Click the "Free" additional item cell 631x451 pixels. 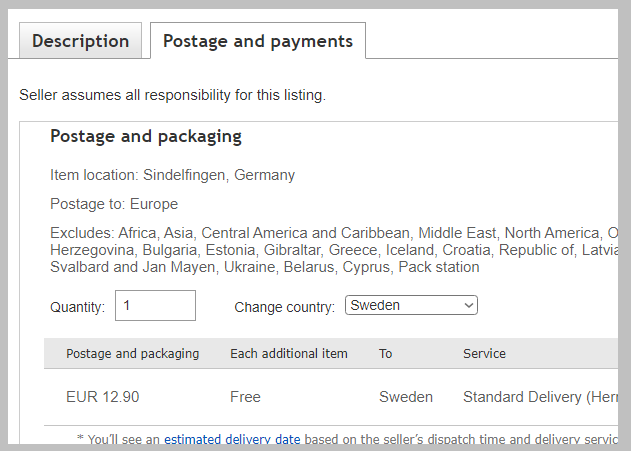(x=245, y=397)
